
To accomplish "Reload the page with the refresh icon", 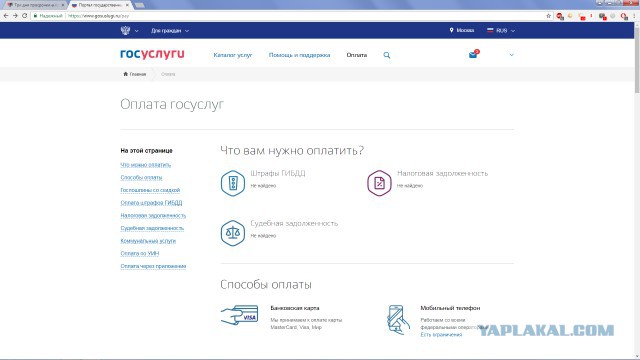I will (24, 16).
